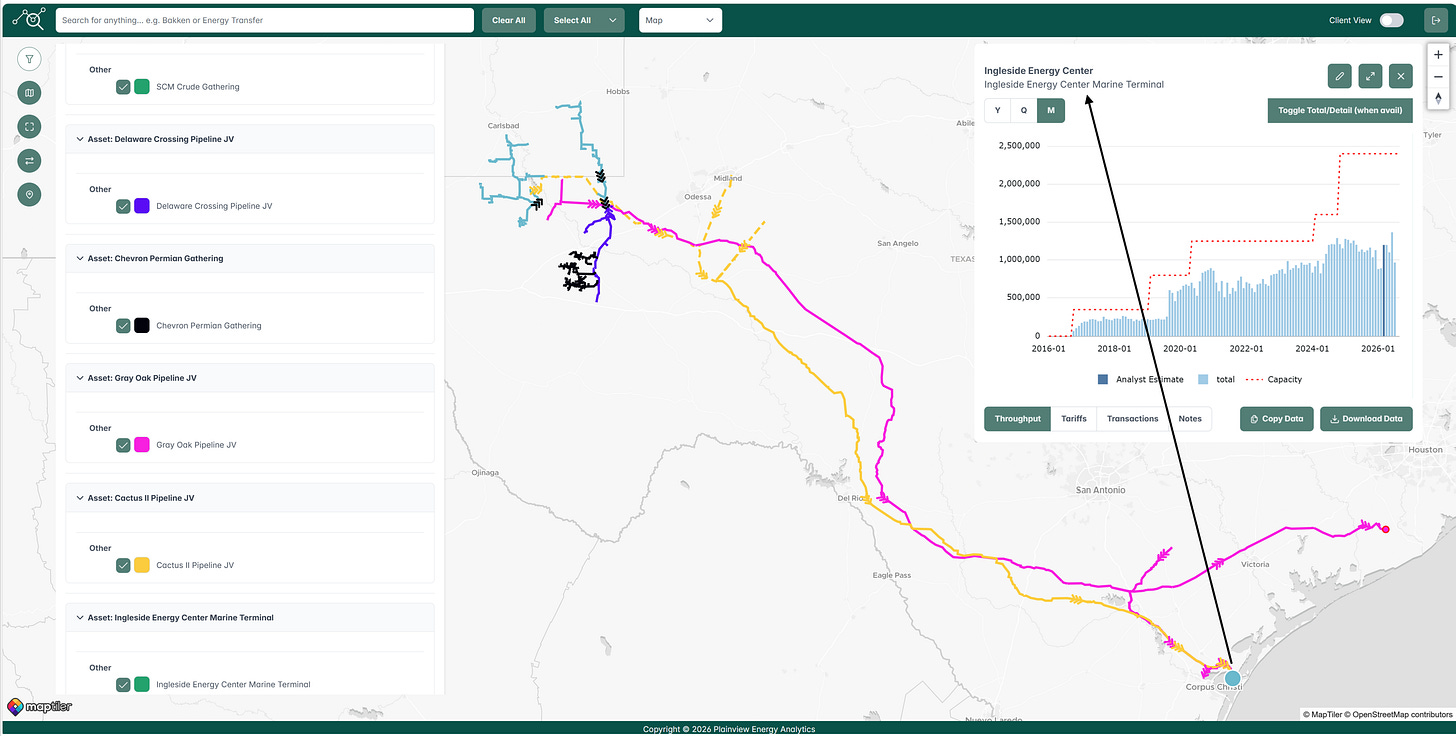The image size is (1456, 736).
Task: Click the folded map sidebar icon
Action: pyautogui.click(x=30, y=93)
